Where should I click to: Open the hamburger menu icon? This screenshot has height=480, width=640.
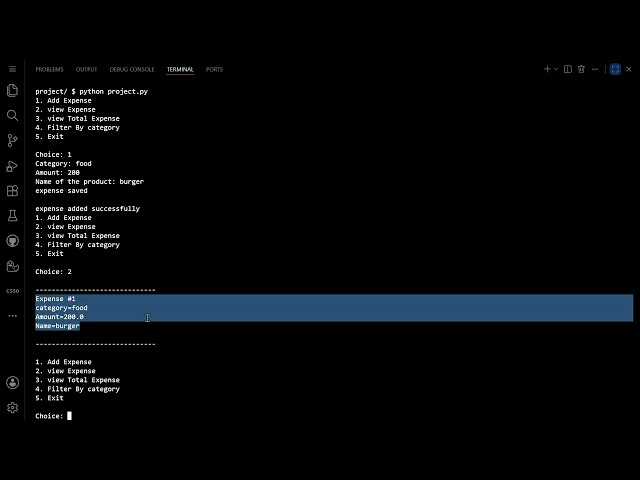[x=12, y=69]
